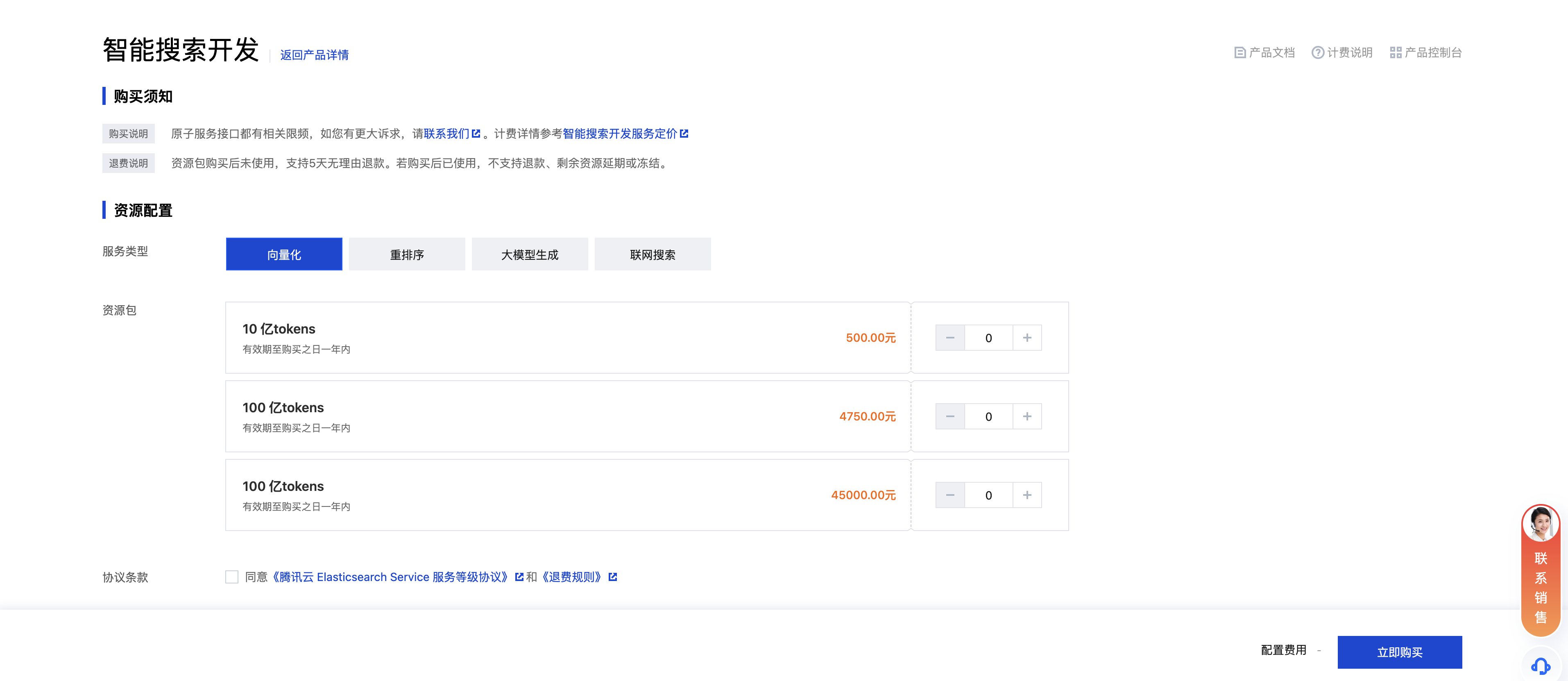
Task: Click external link icon after 联系我们
Action: 476,134
